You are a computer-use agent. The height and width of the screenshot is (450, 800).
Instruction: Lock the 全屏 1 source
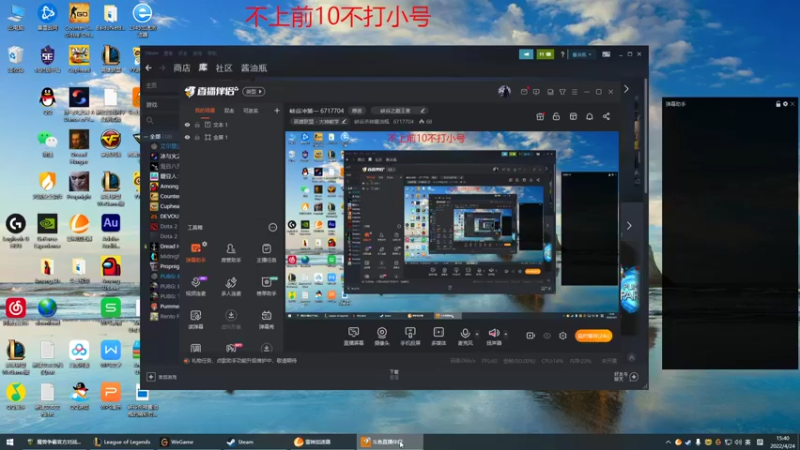tap(197, 137)
